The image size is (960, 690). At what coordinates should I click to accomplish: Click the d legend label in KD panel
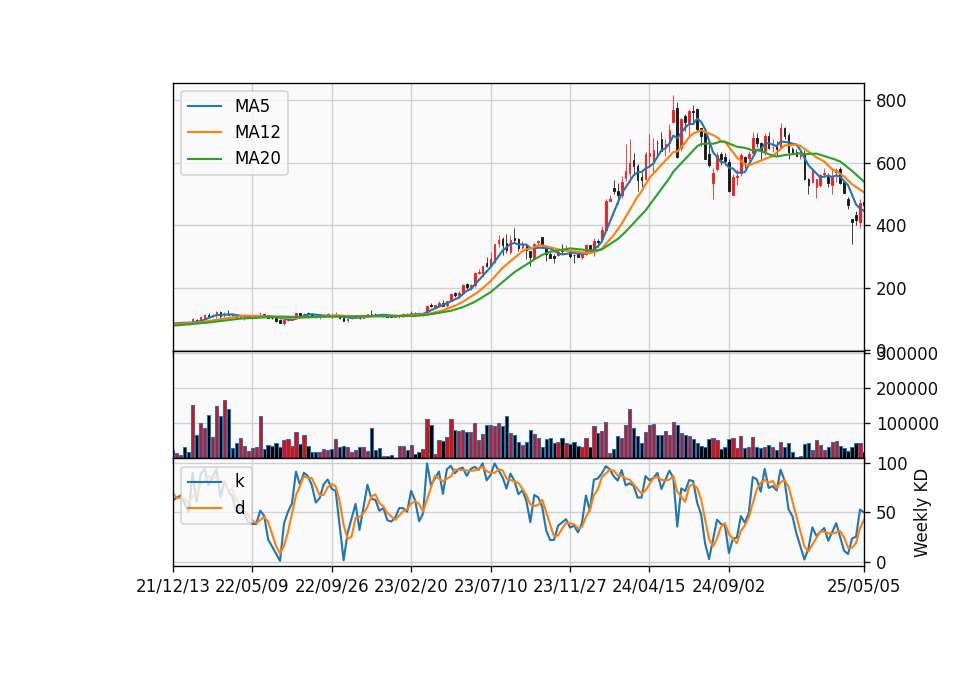coord(239,508)
